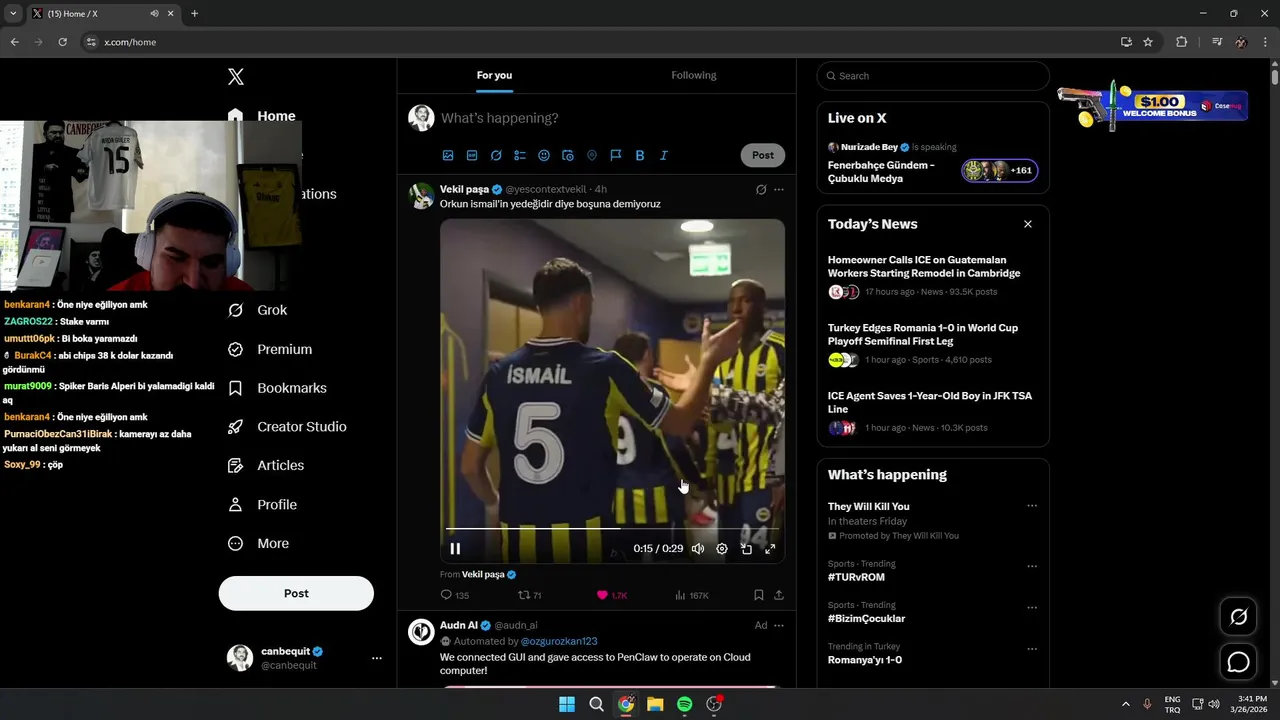The width and height of the screenshot is (1280, 720).
Task: Add a photo to the new post
Action: 448,155
